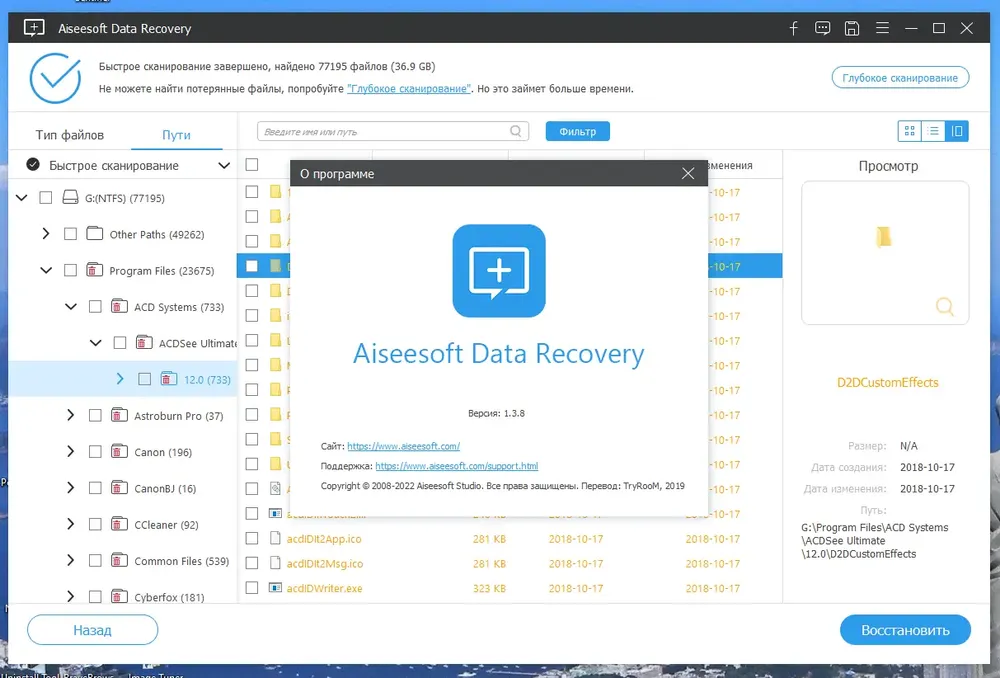Expand the Other Paths tree node

click(x=46, y=234)
